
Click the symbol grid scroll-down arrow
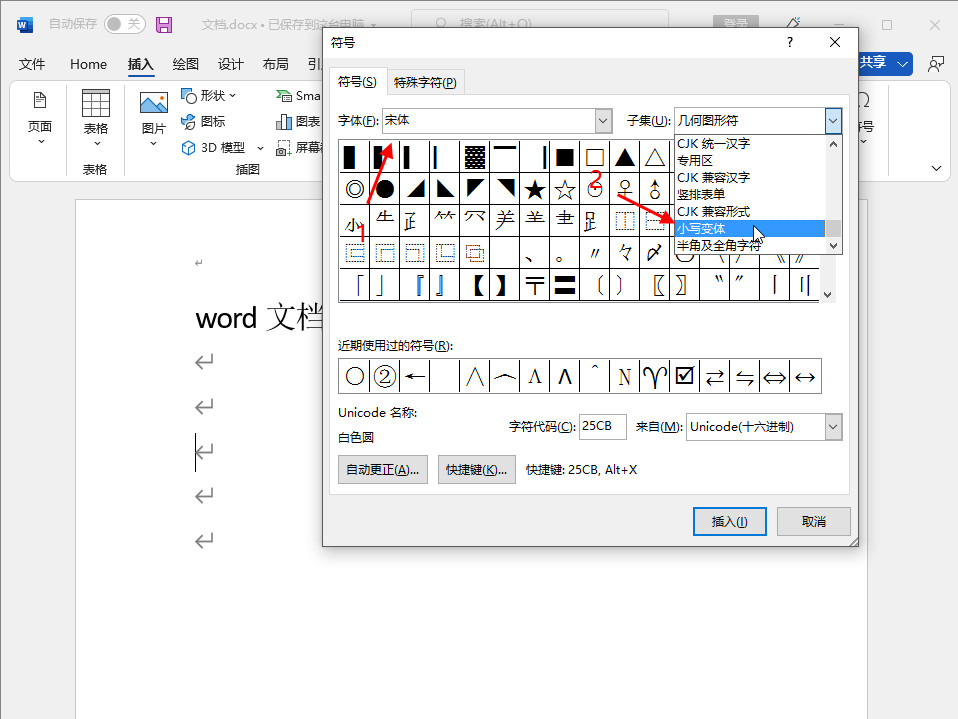[x=827, y=294]
